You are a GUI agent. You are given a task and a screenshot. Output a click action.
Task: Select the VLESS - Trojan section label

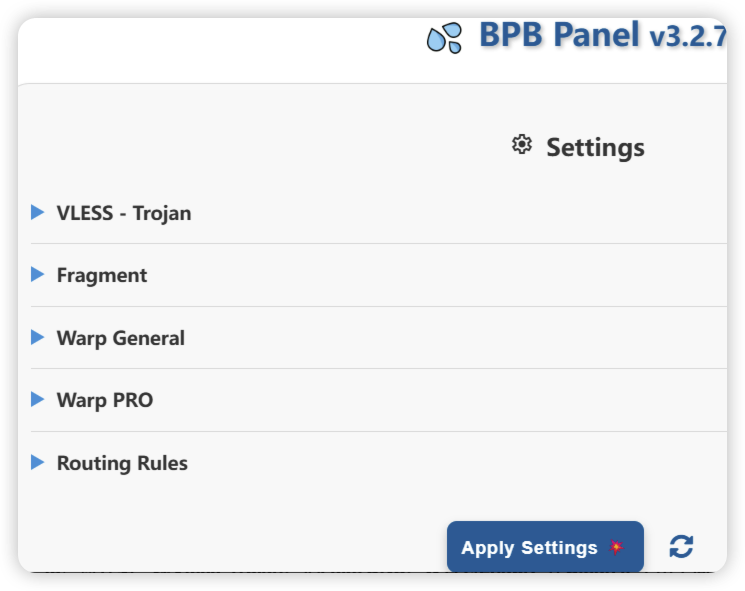point(124,213)
